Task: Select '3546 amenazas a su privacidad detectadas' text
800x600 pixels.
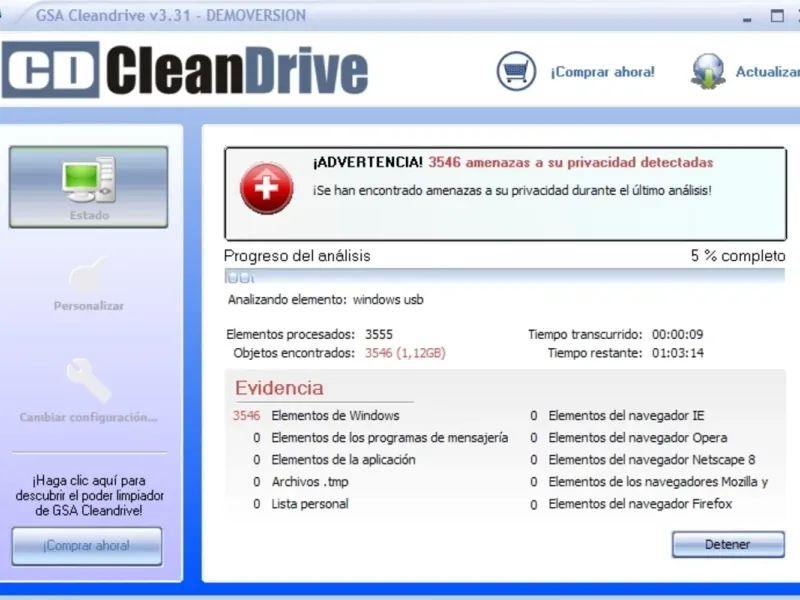Action: (x=570, y=162)
